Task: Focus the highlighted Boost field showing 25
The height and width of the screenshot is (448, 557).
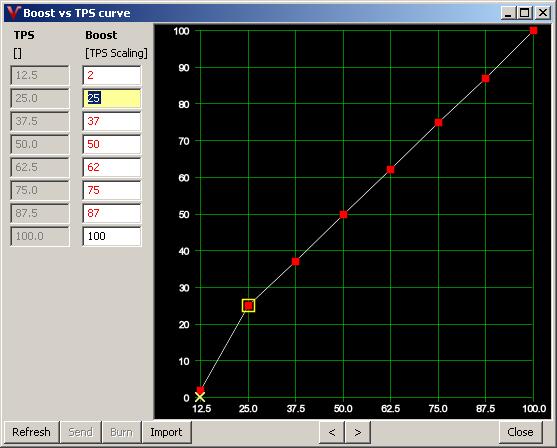Action: click(x=112, y=98)
